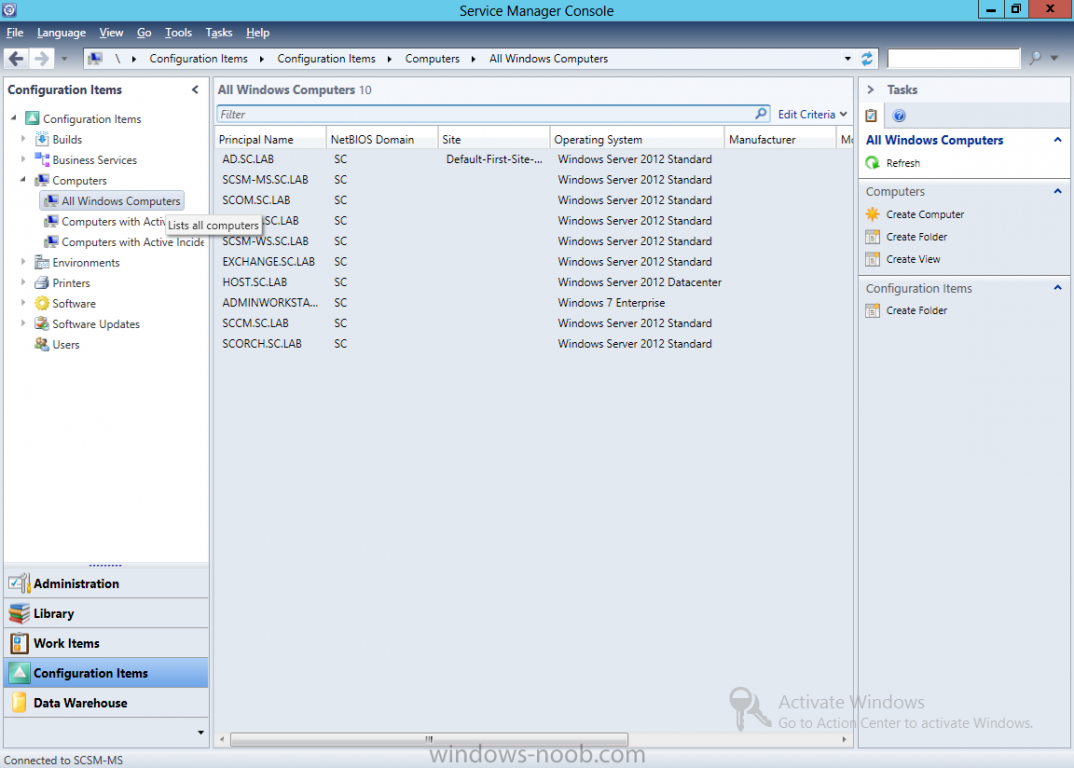
Task: Click the Back navigation arrow
Action: [x=16, y=59]
